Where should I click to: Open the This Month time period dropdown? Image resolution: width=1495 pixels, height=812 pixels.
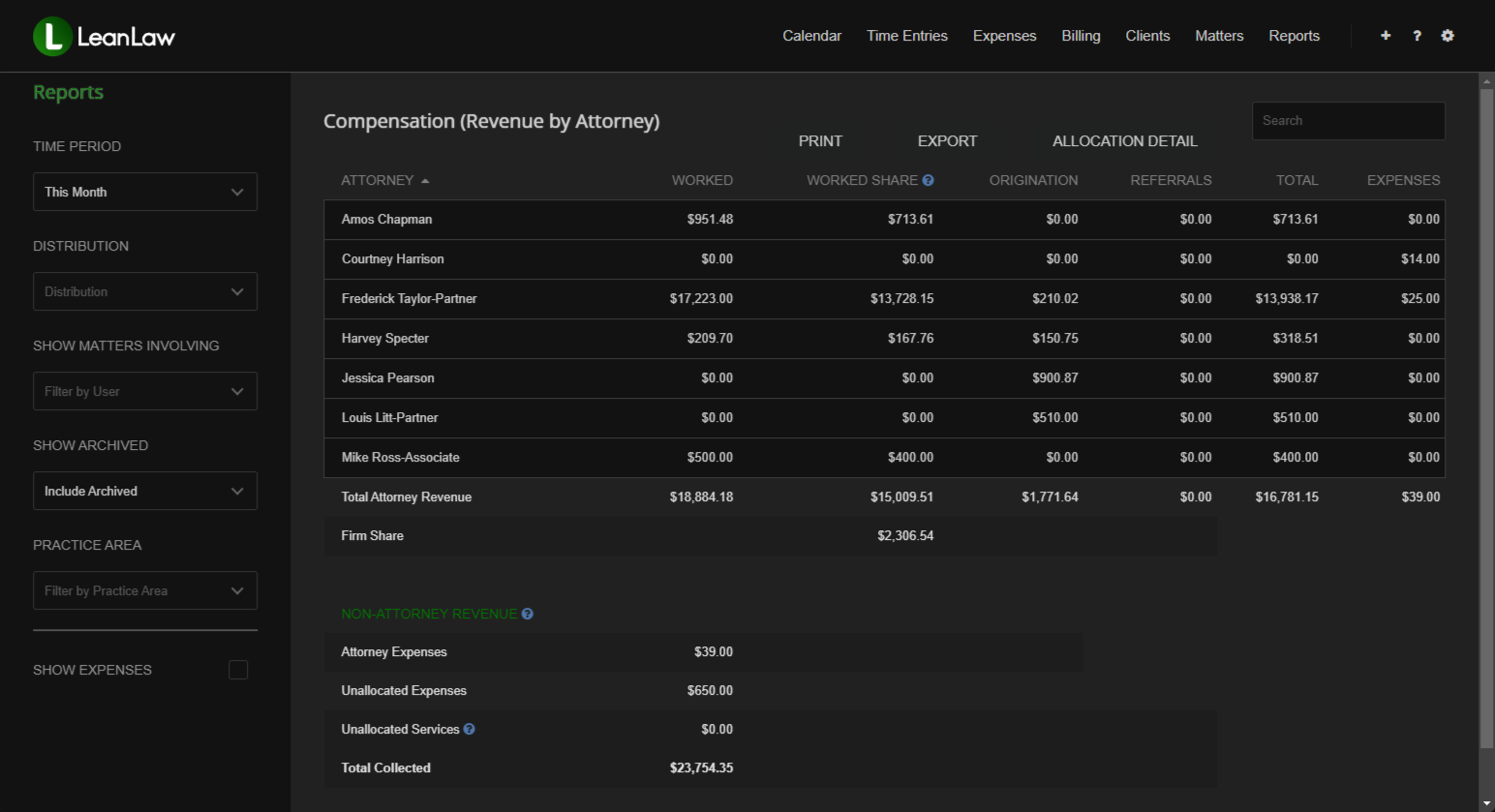[x=145, y=192]
